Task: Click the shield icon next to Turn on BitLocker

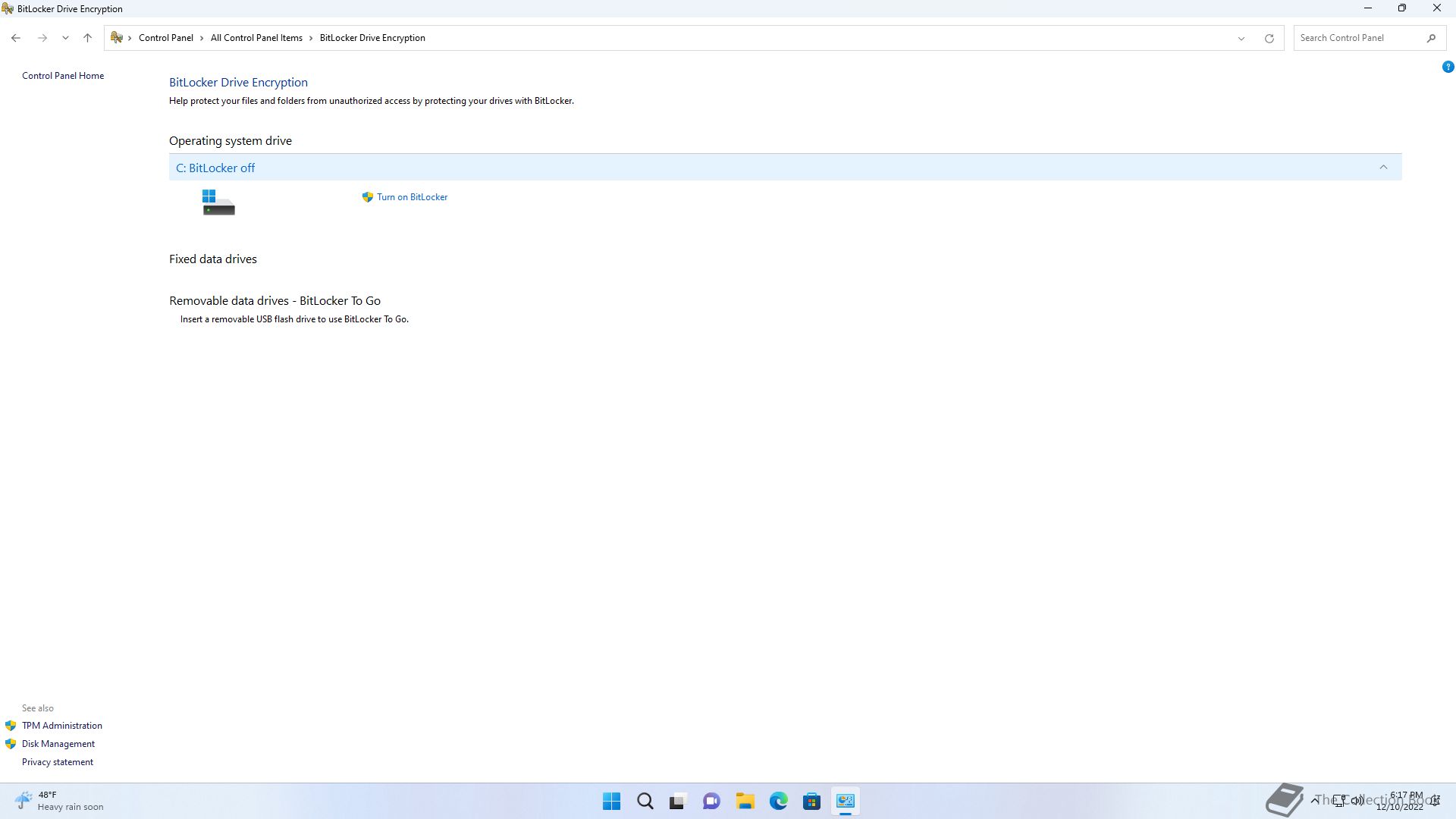Action: click(368, 197)
